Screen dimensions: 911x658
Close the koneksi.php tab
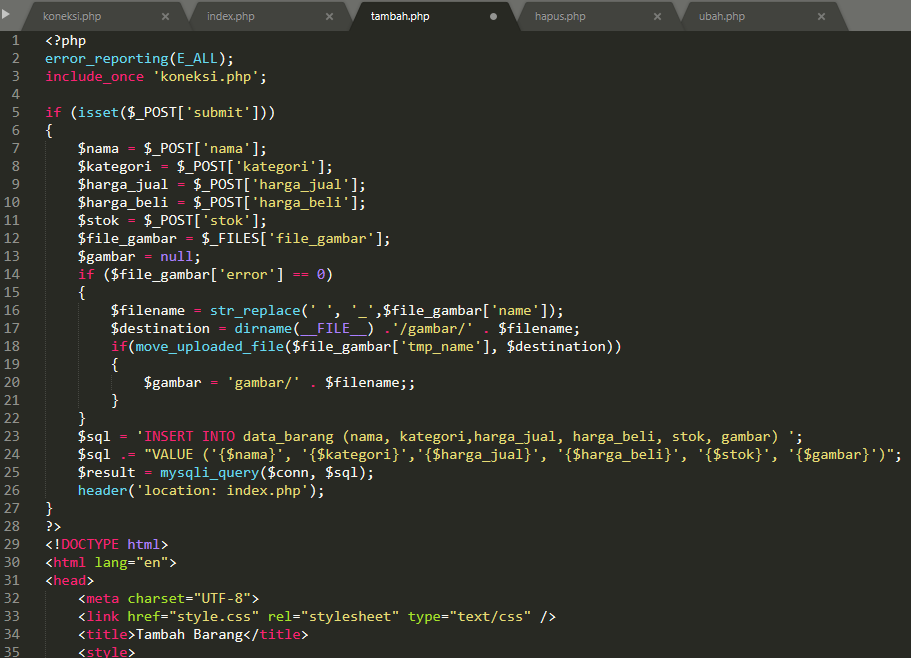166,16
